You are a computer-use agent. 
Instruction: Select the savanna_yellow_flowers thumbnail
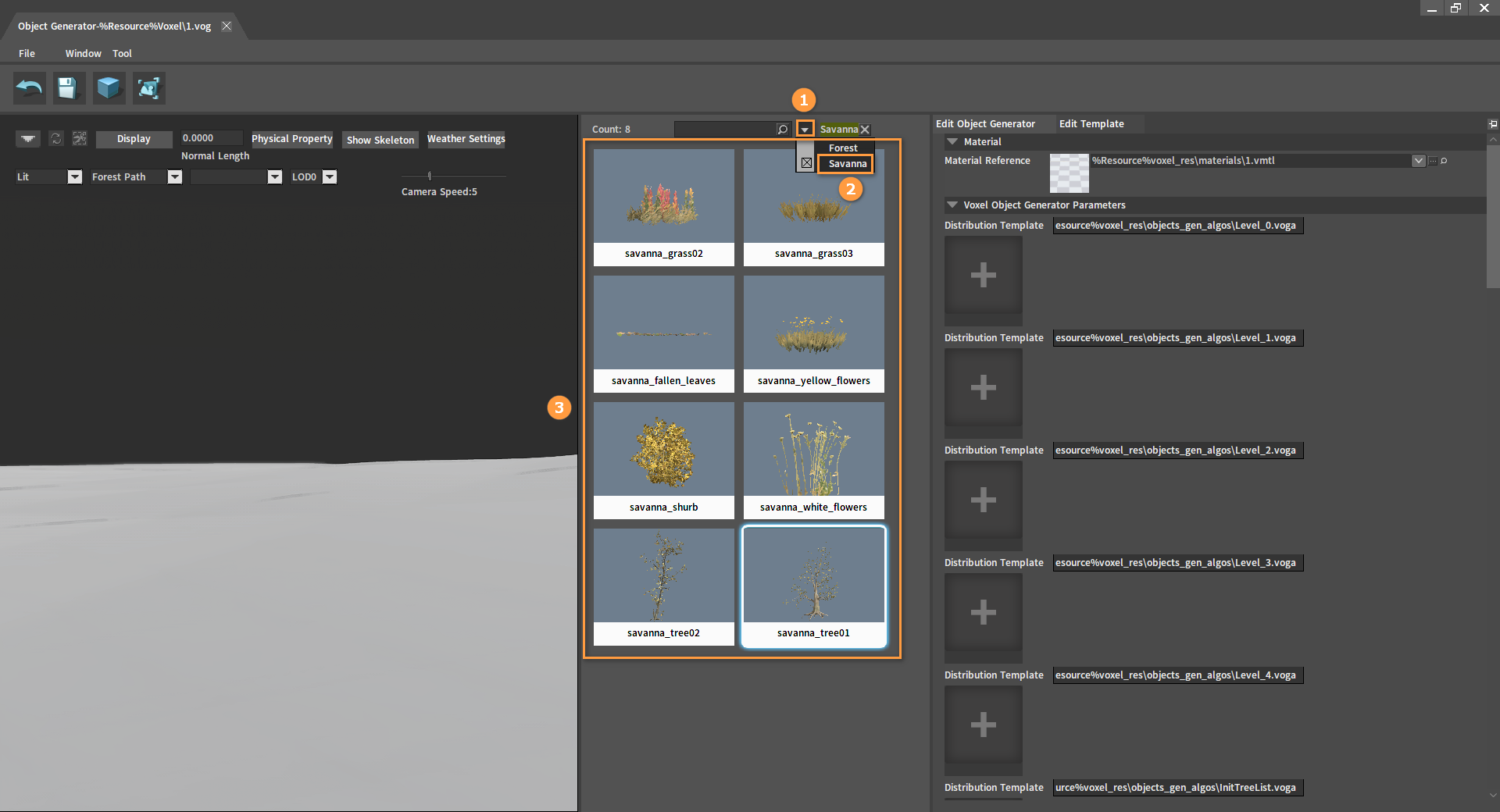(x=813, y=334)
